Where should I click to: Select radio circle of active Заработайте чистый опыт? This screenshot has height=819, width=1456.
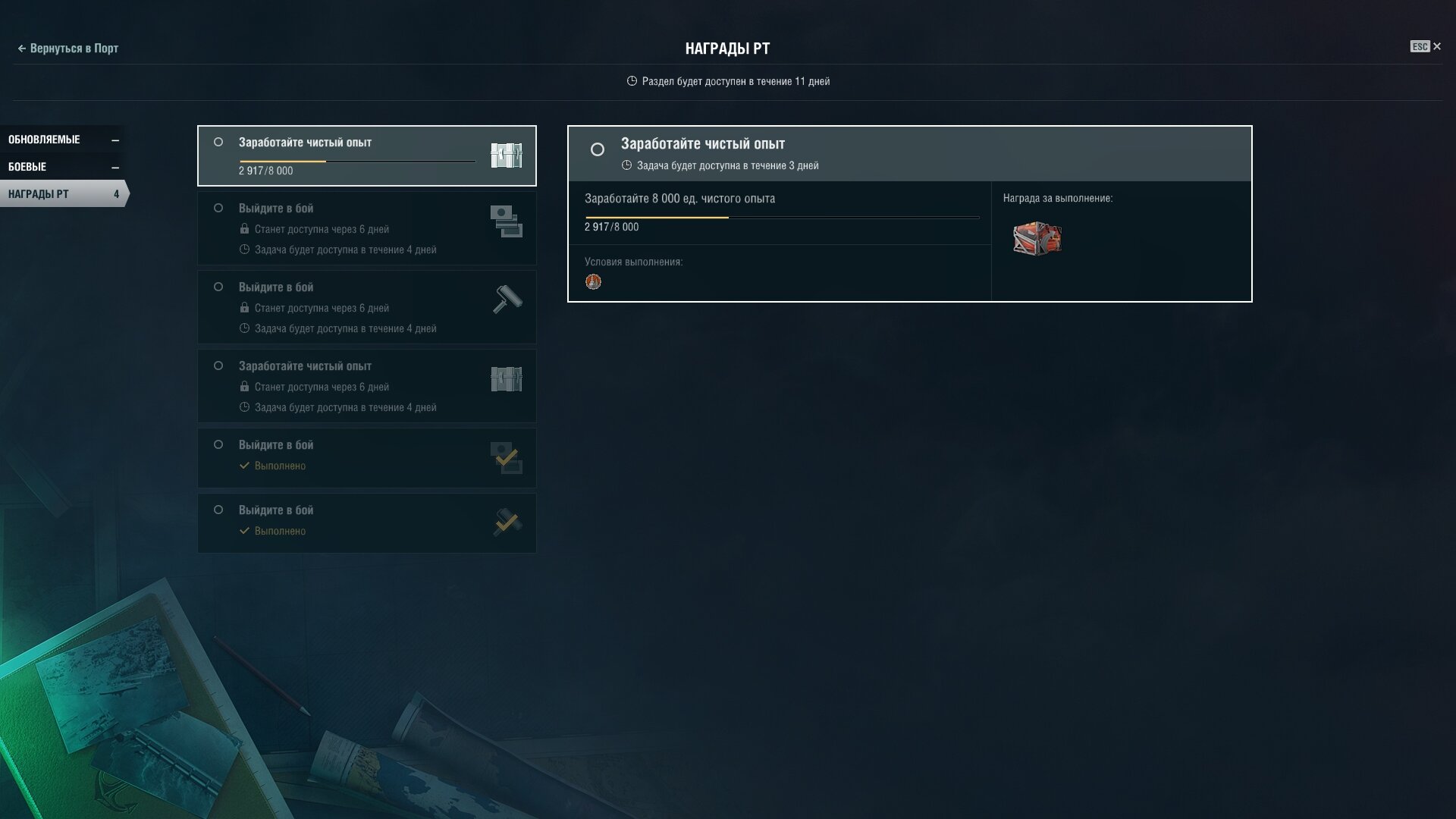(x=218, y=142)
